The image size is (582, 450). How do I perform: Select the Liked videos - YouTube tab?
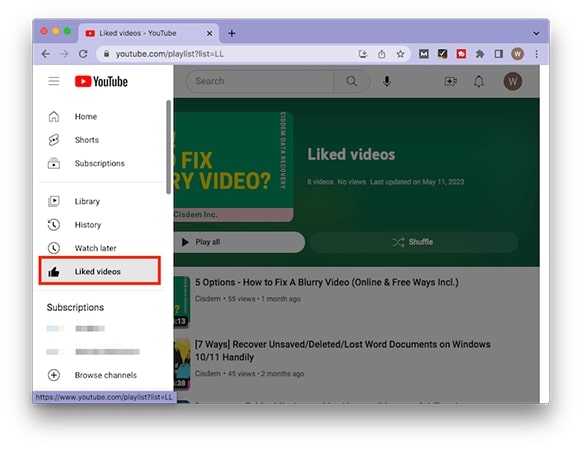(148, 33)
